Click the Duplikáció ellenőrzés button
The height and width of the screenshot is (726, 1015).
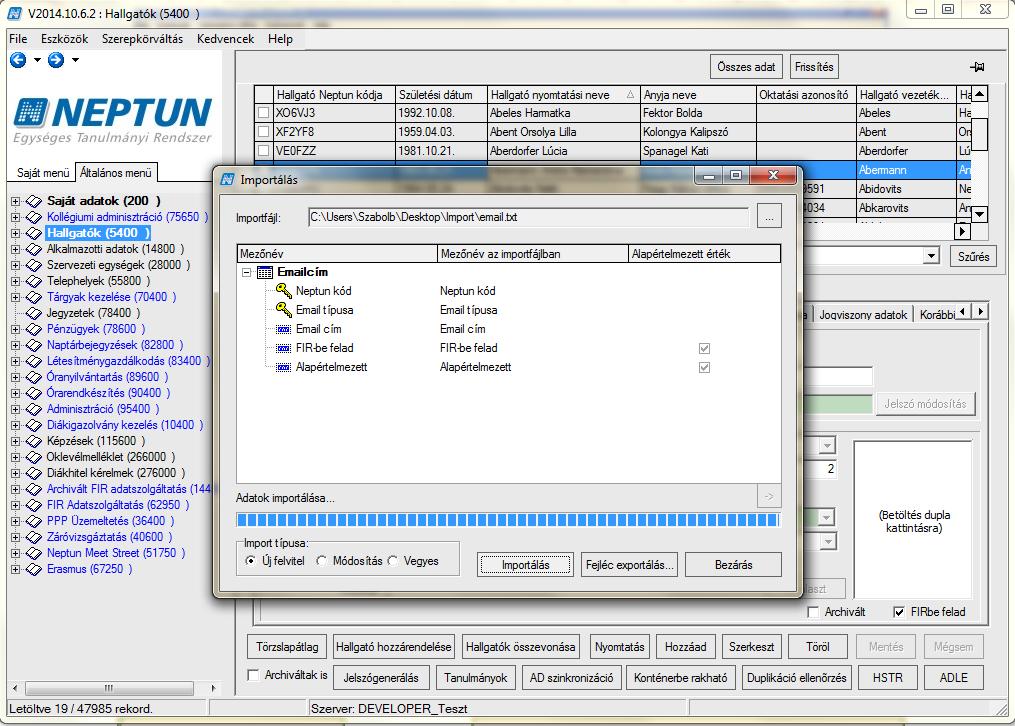point(796,677)
